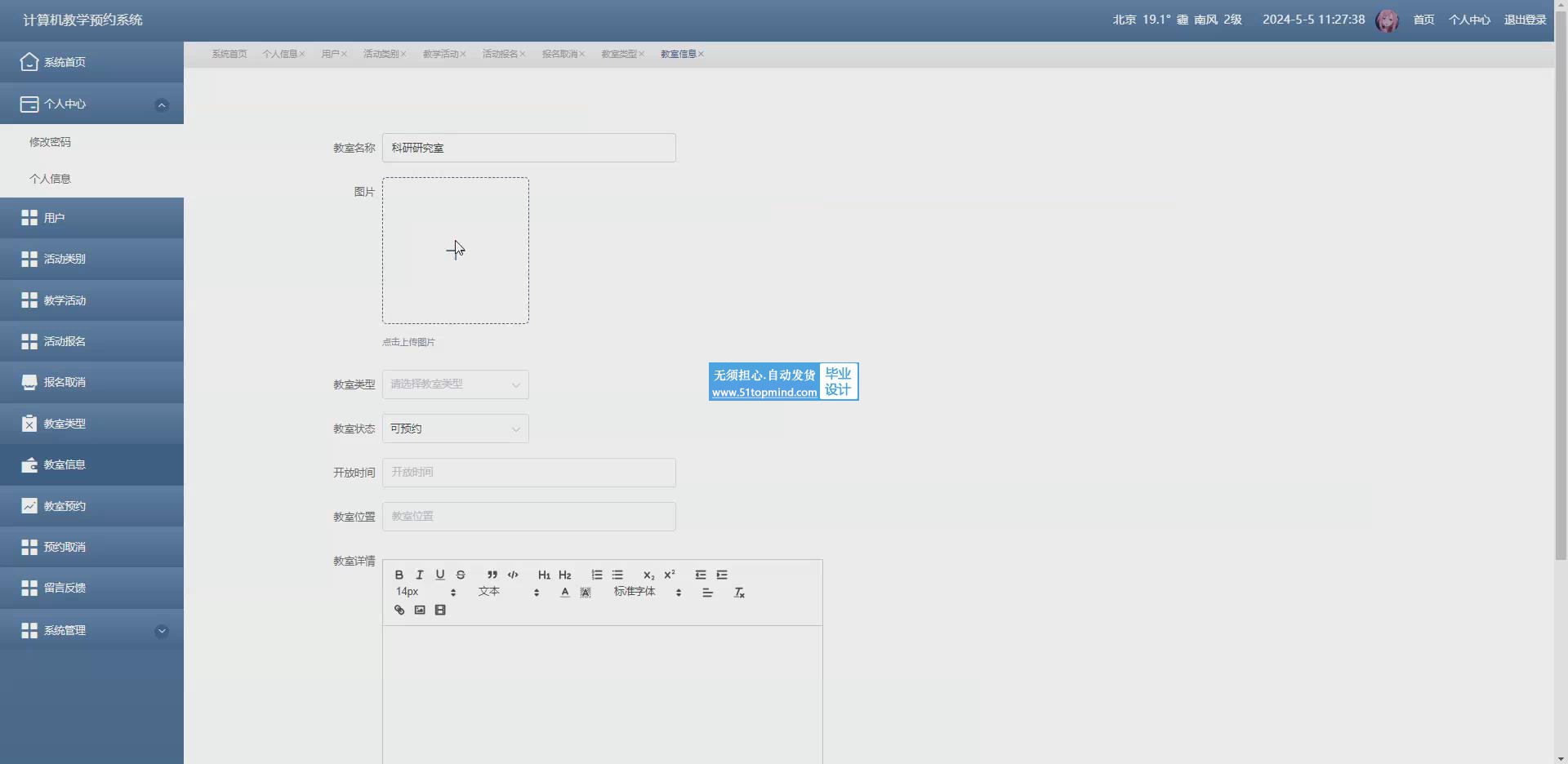Screen dimensions: 1568x764
Task: Open the font color picker
Action: [x=565, y=593]
